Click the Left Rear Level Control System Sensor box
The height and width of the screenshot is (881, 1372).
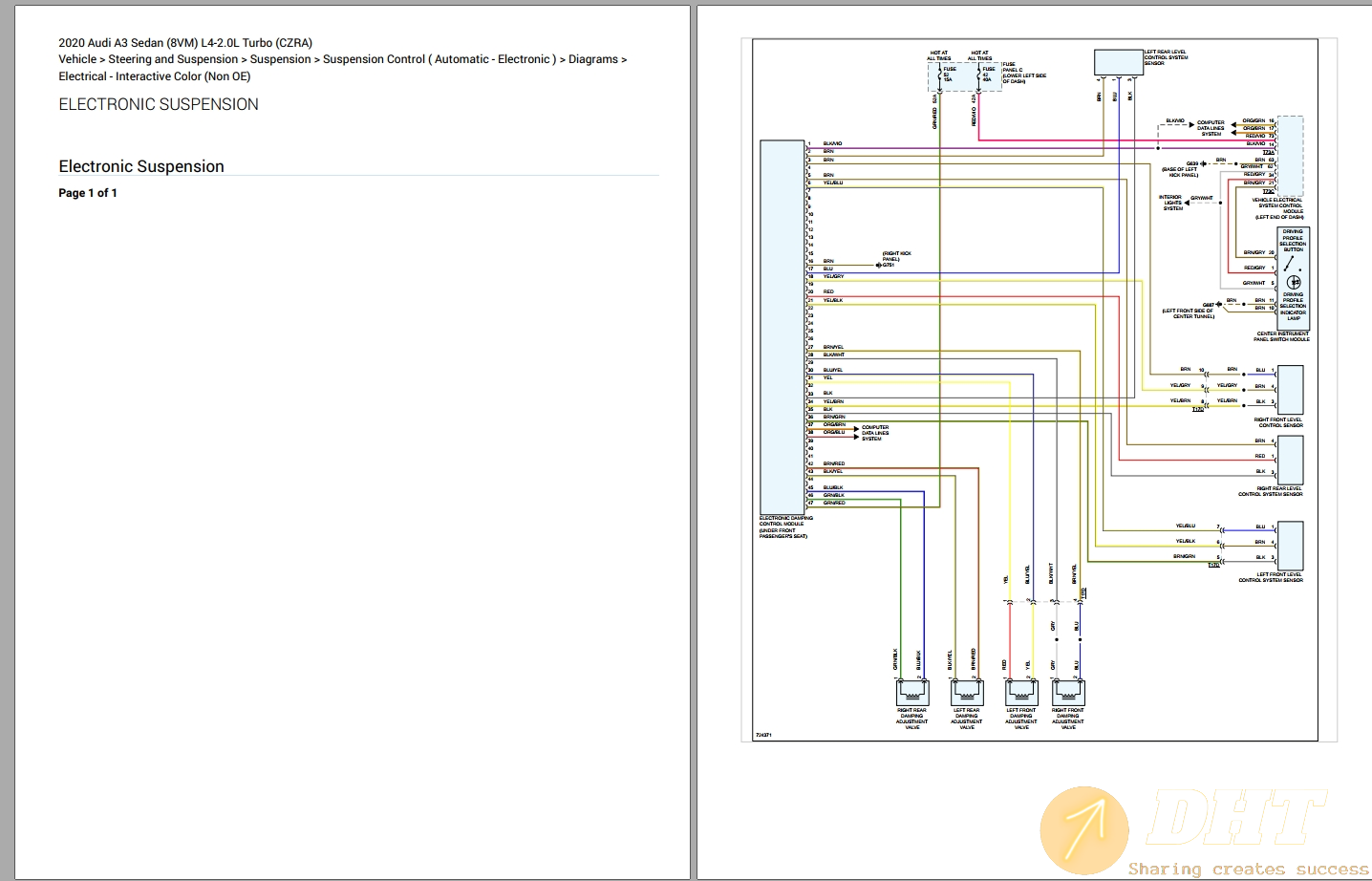point(1119,62)
